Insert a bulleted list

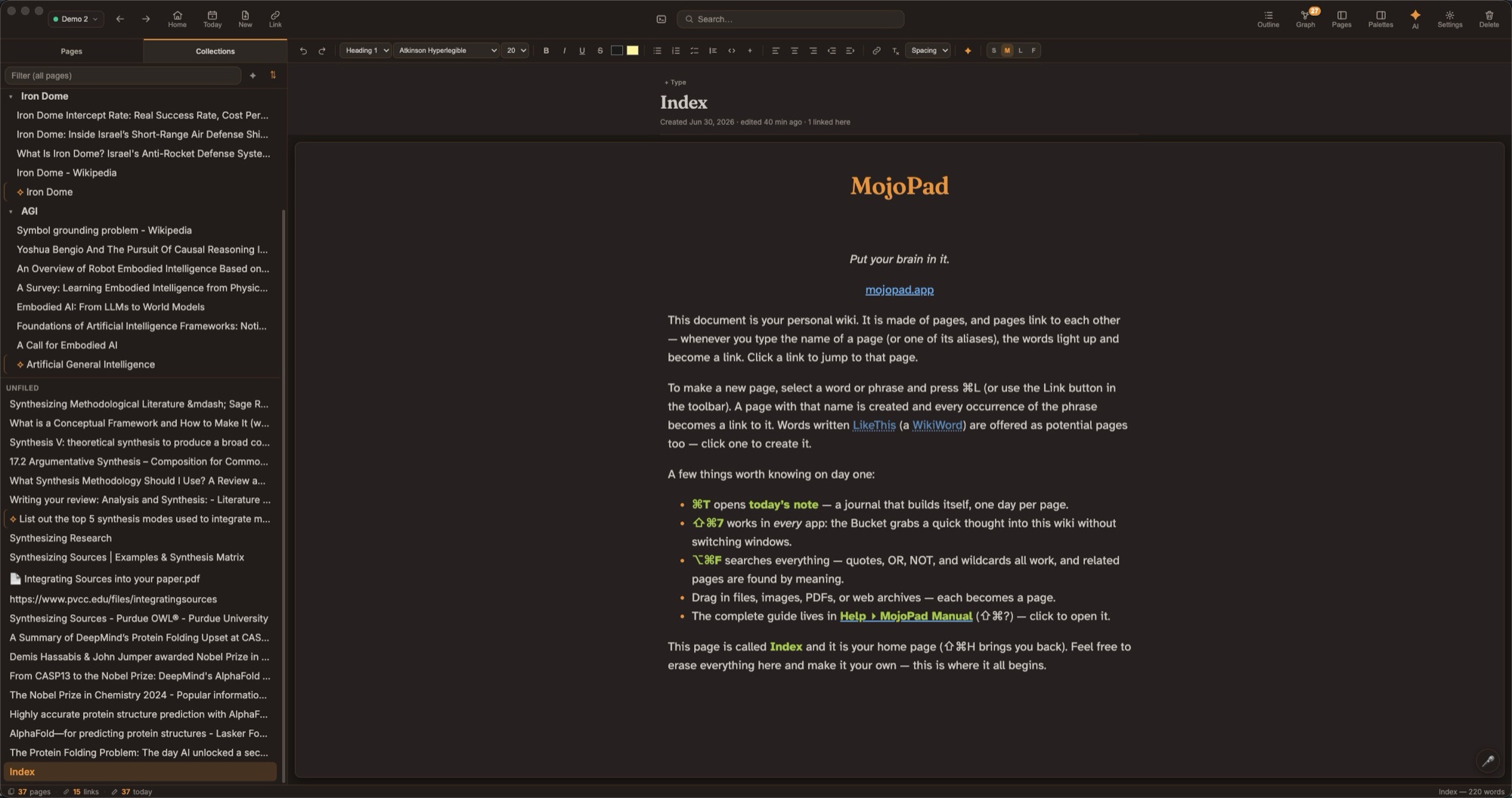pos(657,51)
